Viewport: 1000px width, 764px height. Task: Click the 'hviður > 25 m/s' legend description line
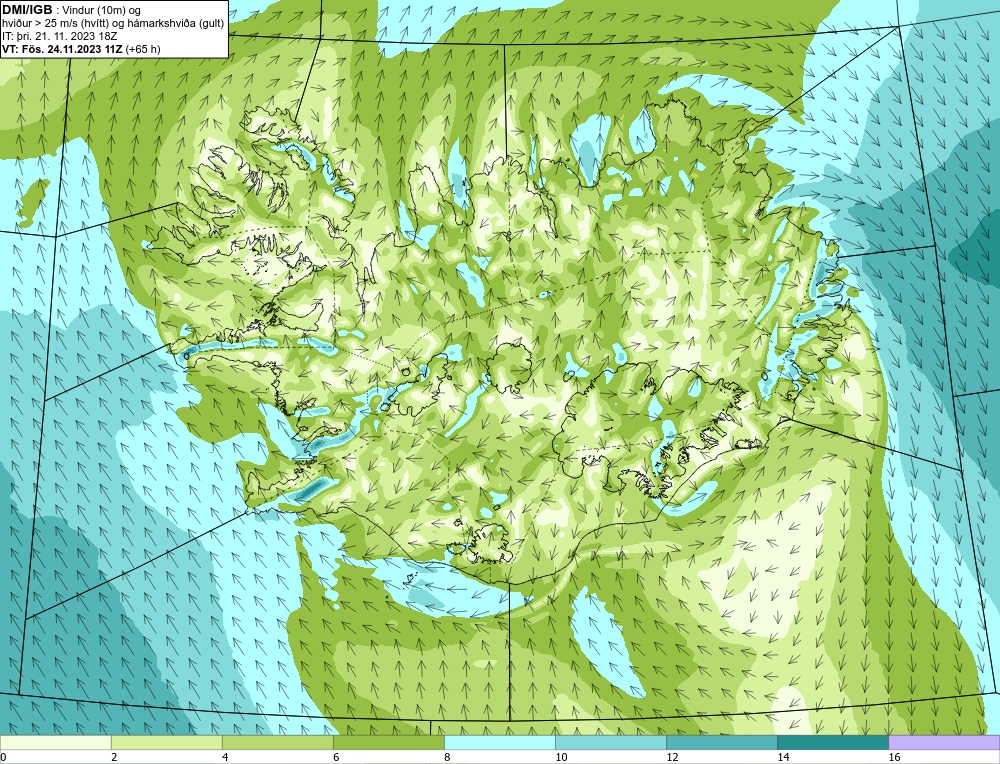(x=113, y=24)
